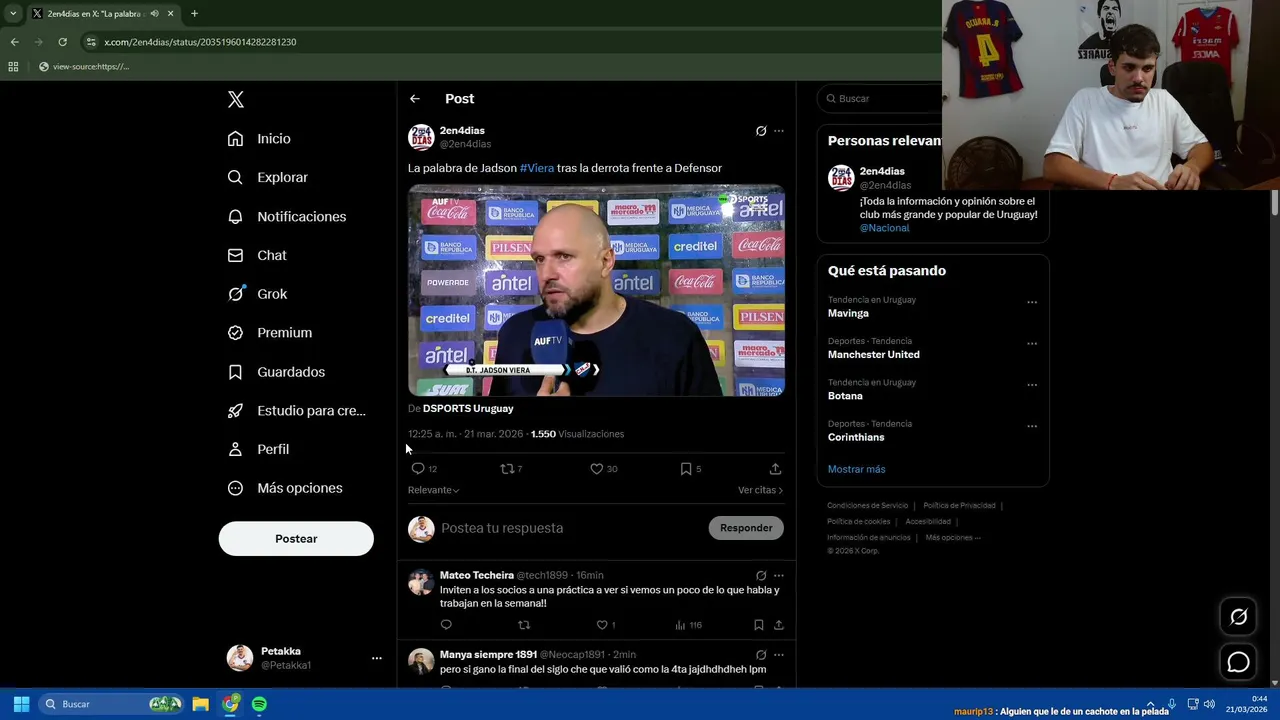This screenshot has width=1280, height=720.
Task: Click the Postear button
Action: coord(296,538)
